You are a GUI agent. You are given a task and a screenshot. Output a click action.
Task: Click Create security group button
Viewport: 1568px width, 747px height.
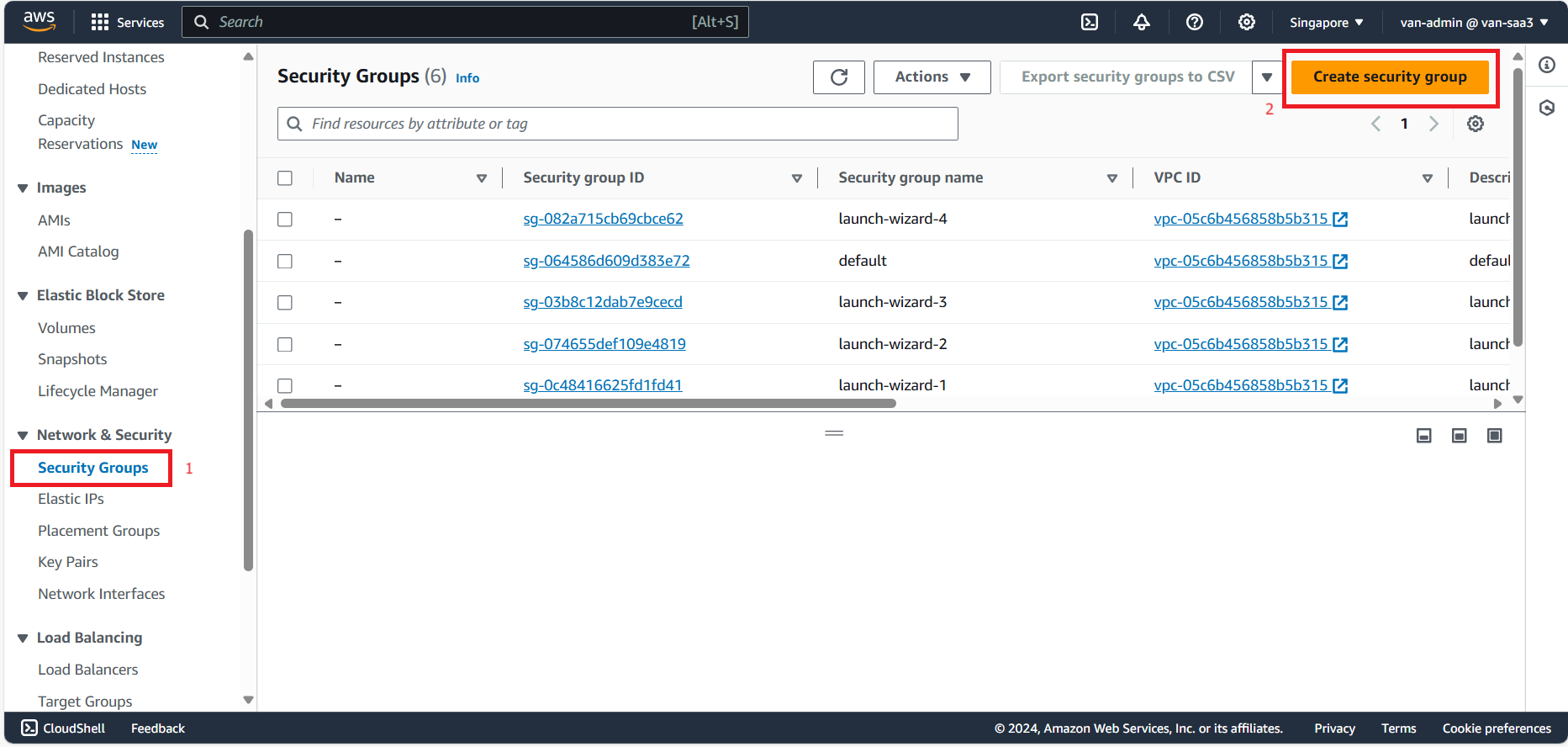[x=1390, y=77]
